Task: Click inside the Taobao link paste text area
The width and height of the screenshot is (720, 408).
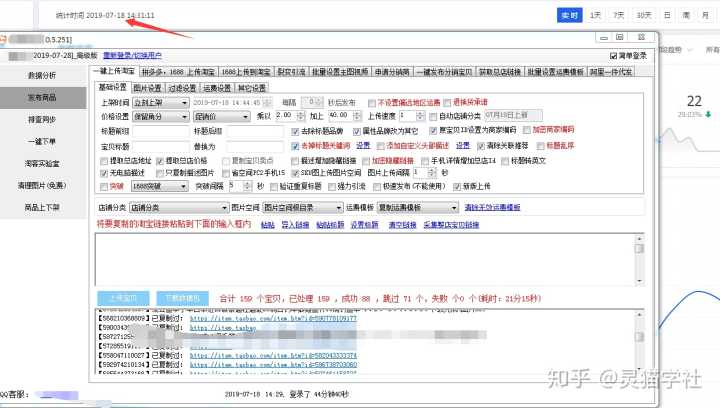Action: point(360,260)
